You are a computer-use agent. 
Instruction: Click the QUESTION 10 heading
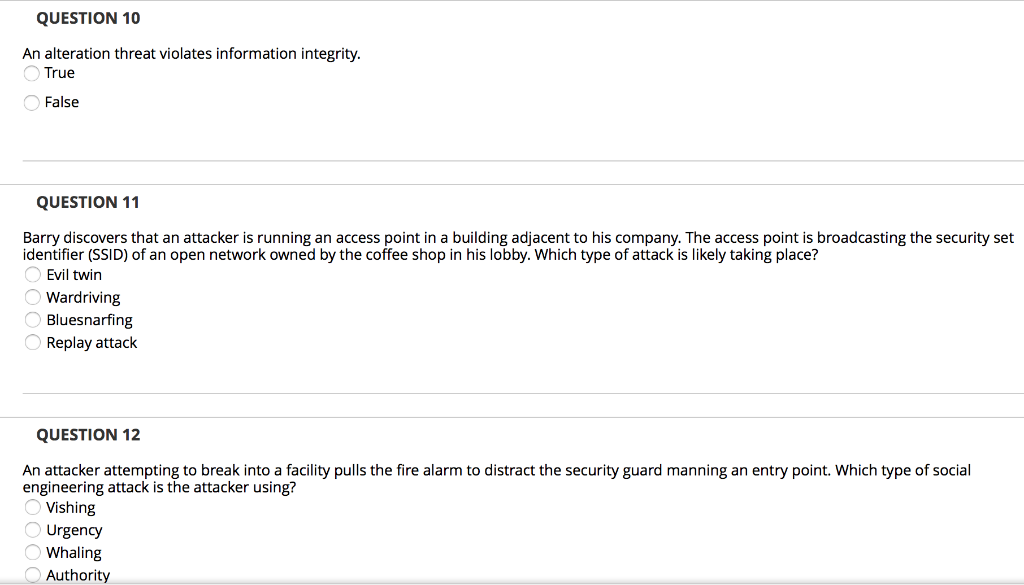88,17
